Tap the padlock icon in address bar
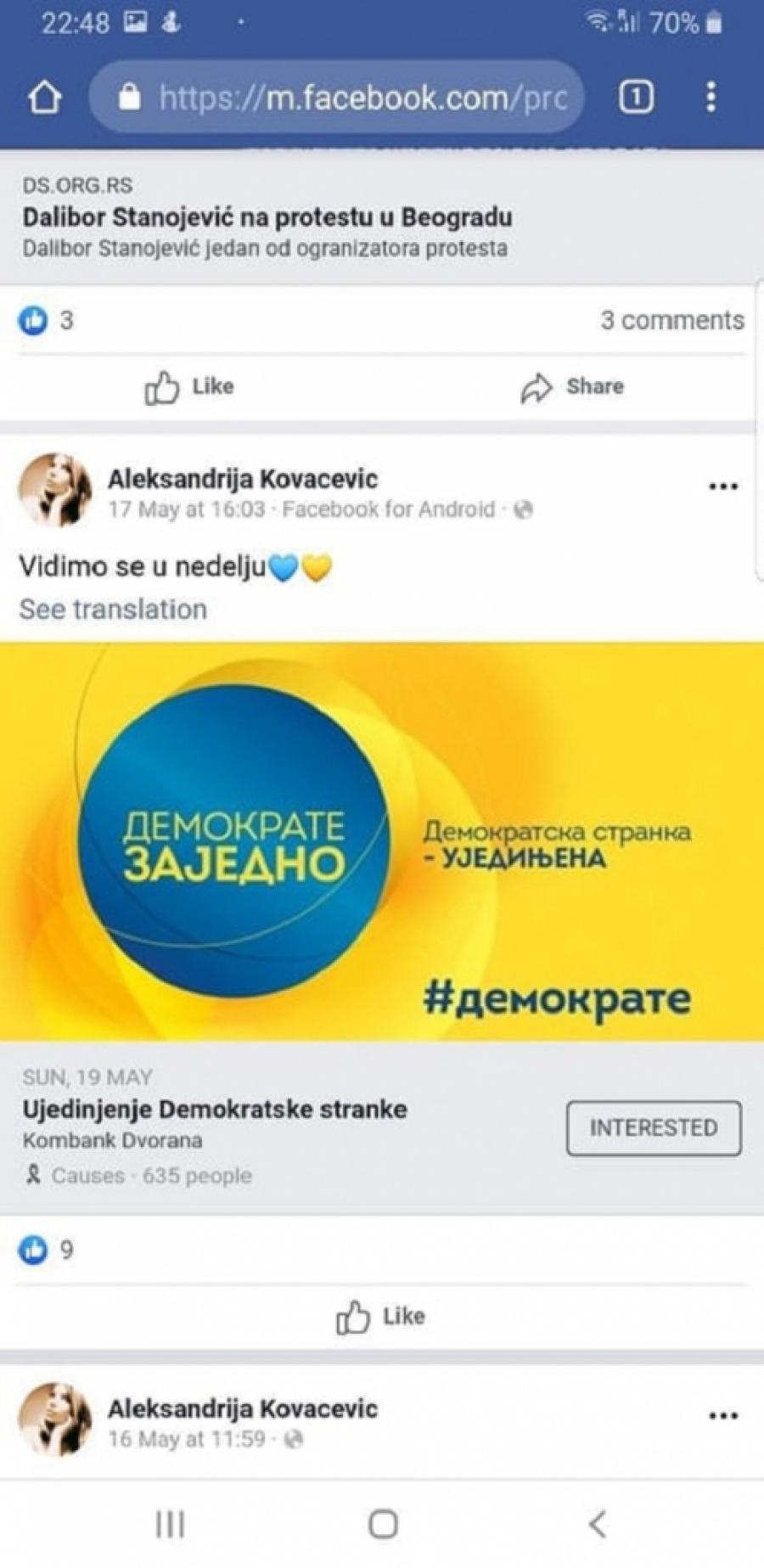764x1568 pixels. coord(129,98)
